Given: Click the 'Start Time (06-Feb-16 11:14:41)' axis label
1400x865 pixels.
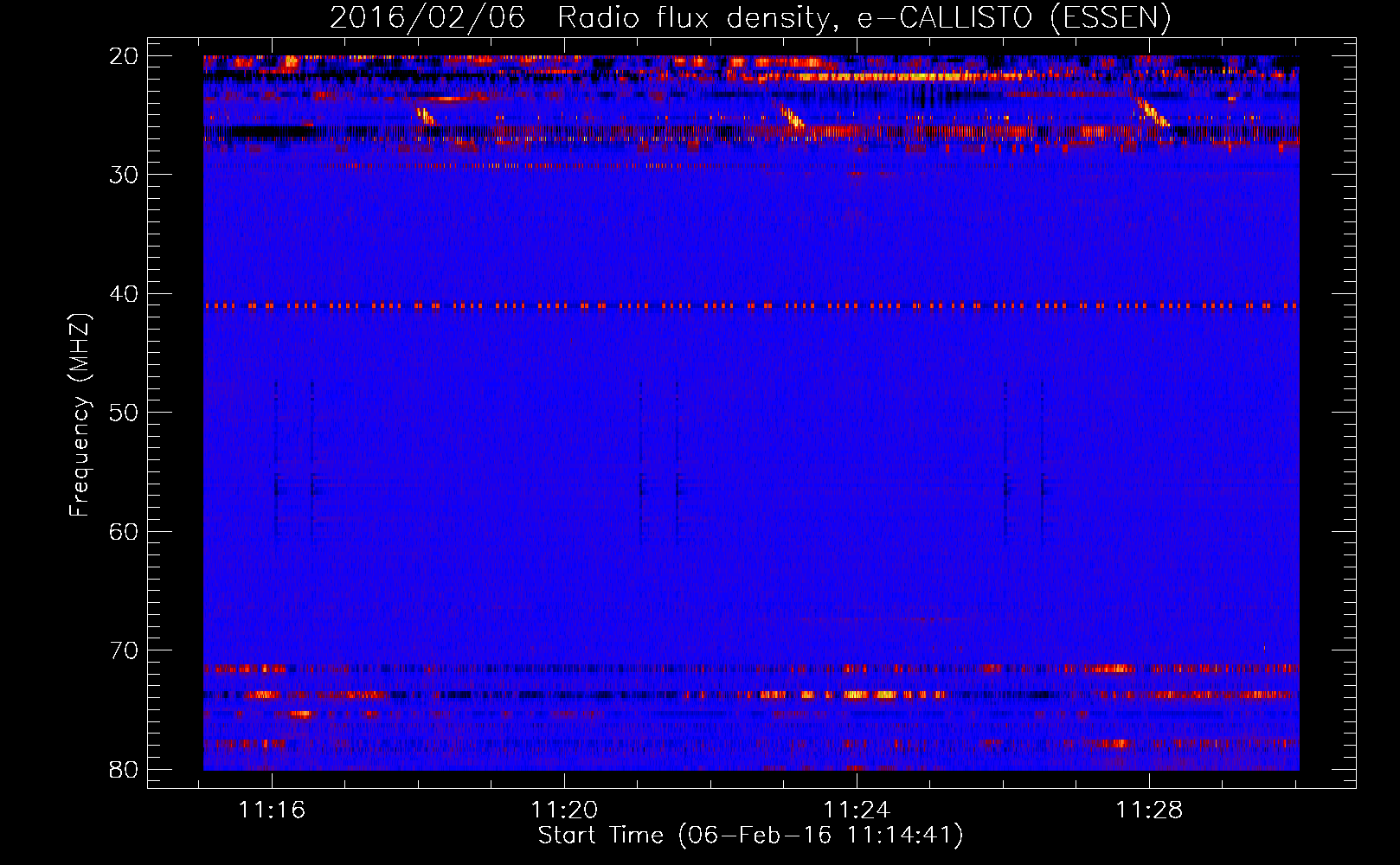Looking at the screenshot, I should pos(750,836).
